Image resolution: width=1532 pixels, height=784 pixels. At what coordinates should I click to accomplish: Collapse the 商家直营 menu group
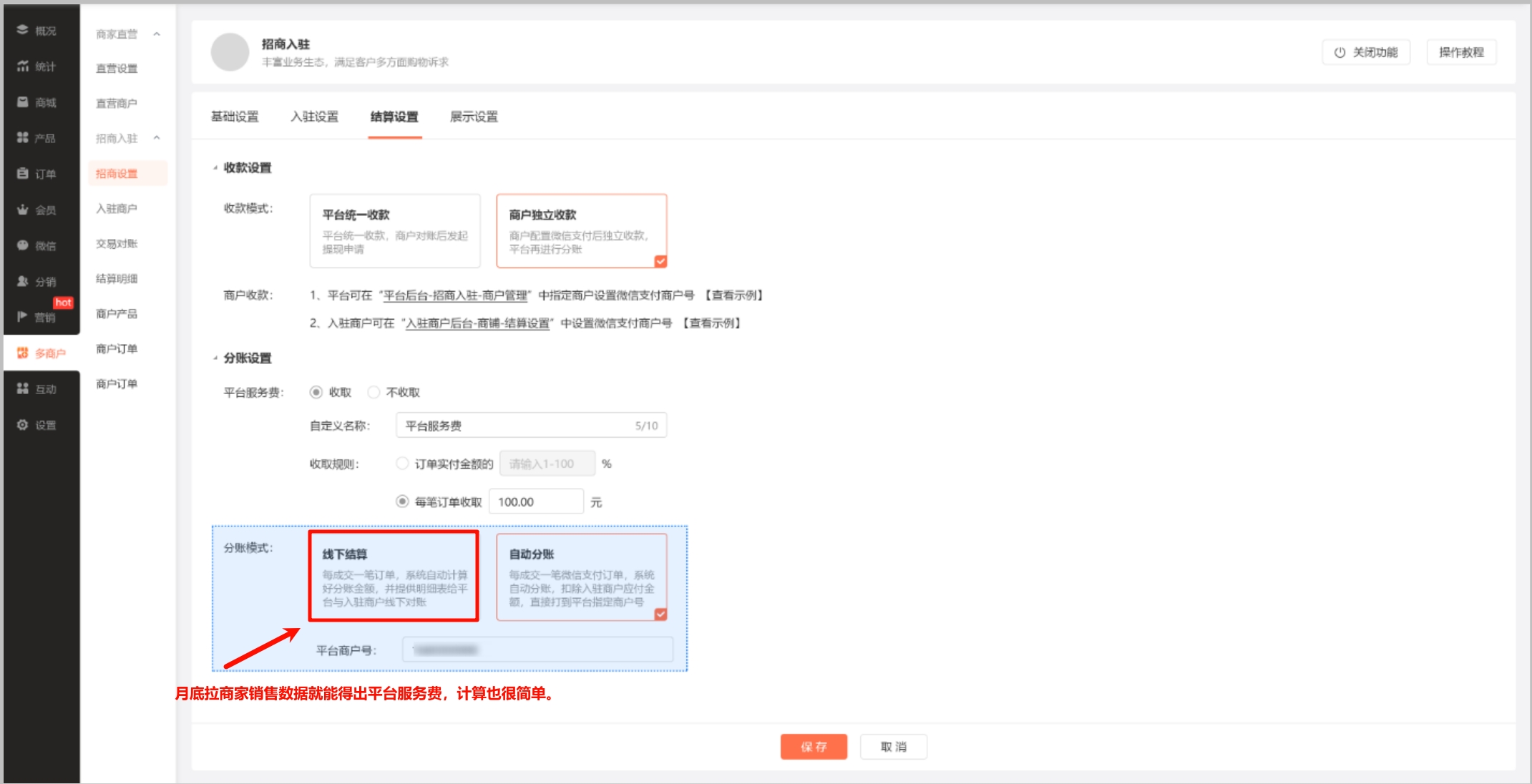[157, 34]
